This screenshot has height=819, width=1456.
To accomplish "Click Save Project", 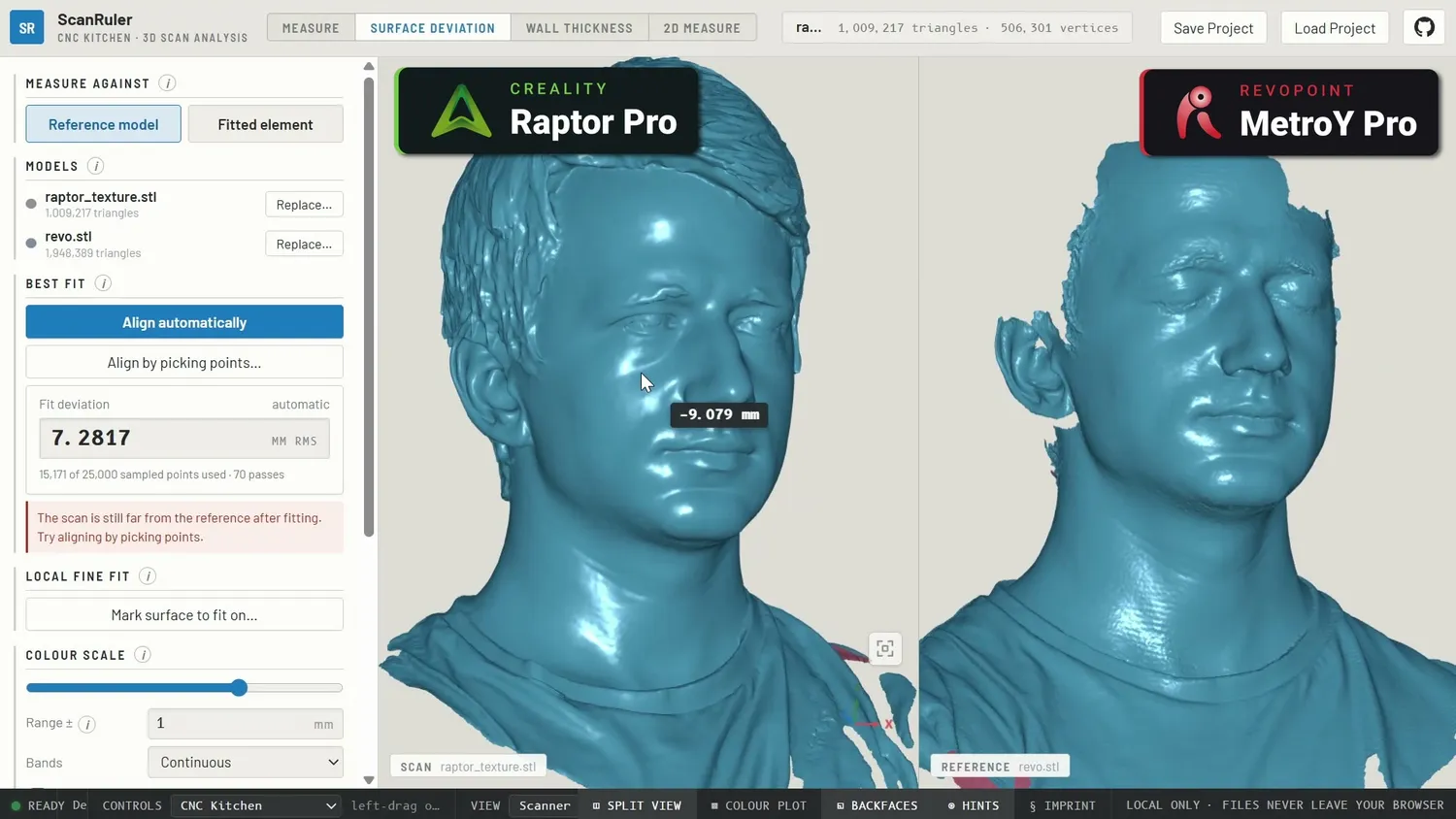I will click(x=1213, y=28).
